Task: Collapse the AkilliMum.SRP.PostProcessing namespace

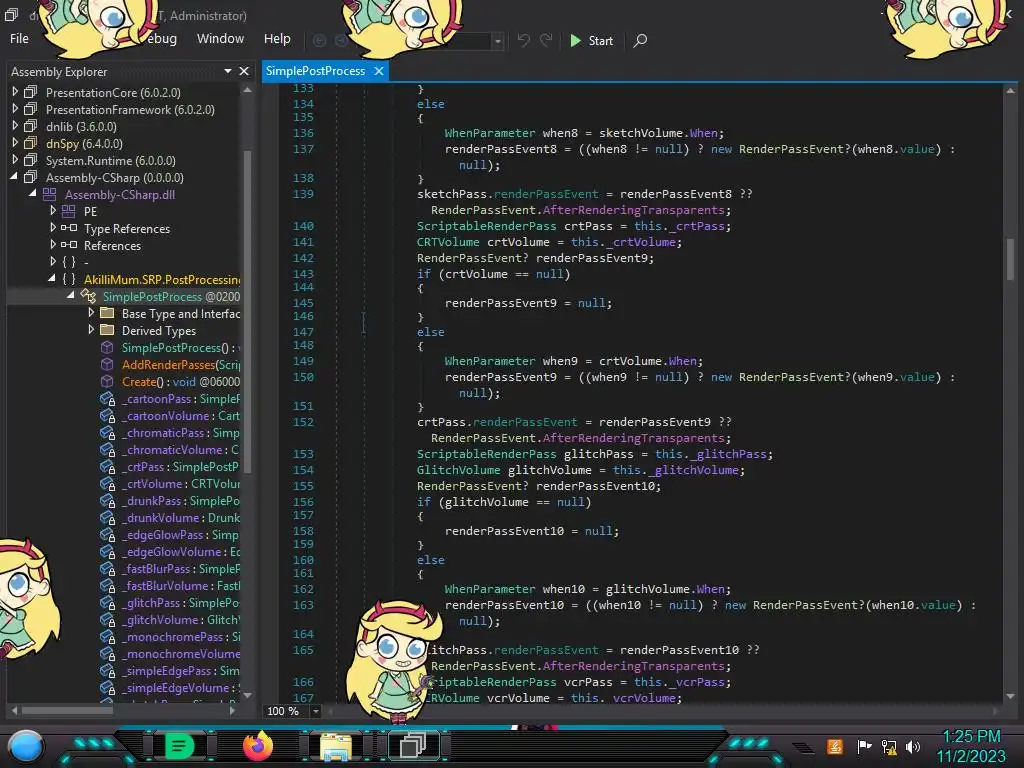Action: coord(52,279)
